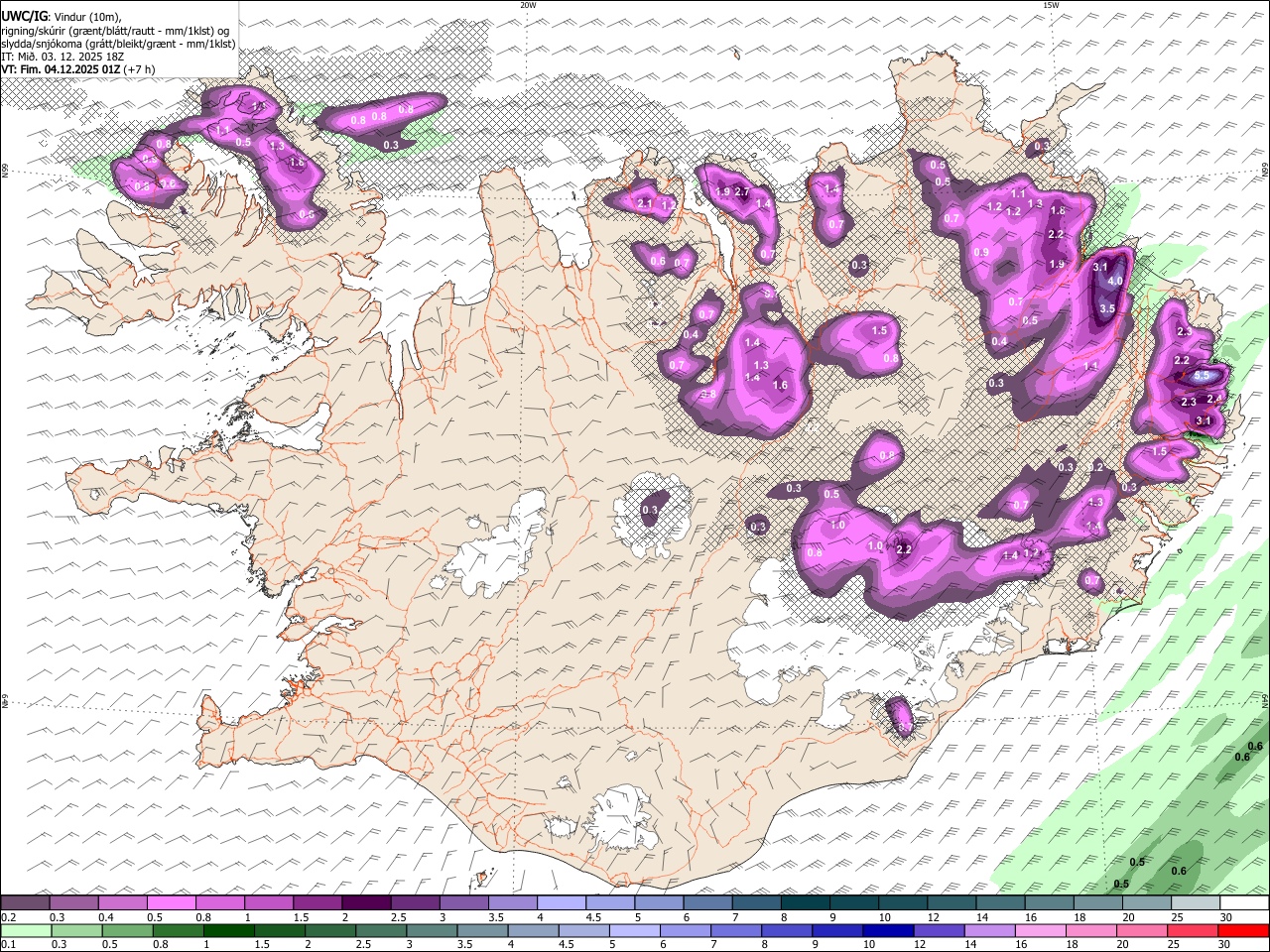Click the 0.2 label on the purple legend
This screenshot has width=1270, height=952.
tap(9, 917)
